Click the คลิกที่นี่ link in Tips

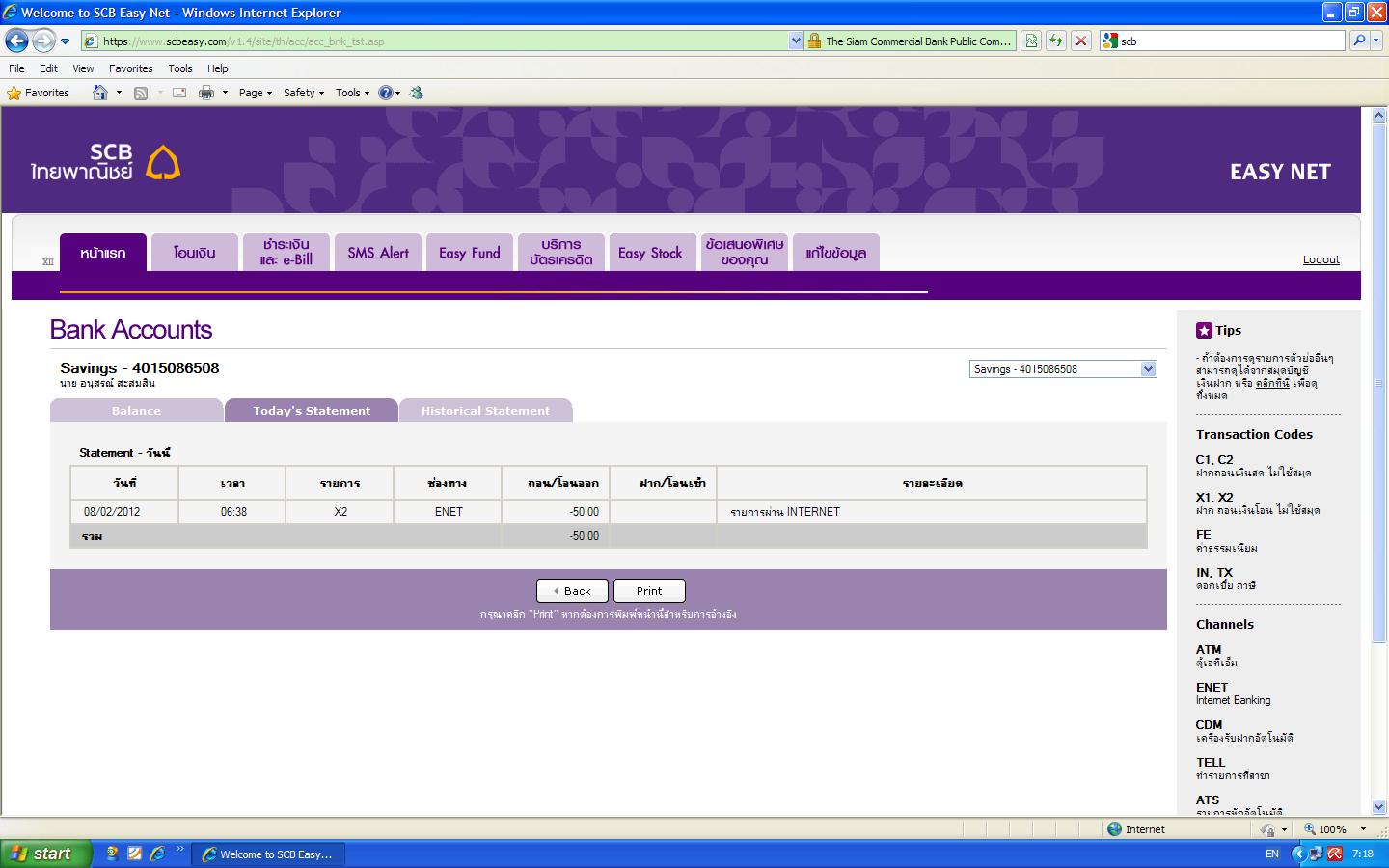coord(1272,383)
